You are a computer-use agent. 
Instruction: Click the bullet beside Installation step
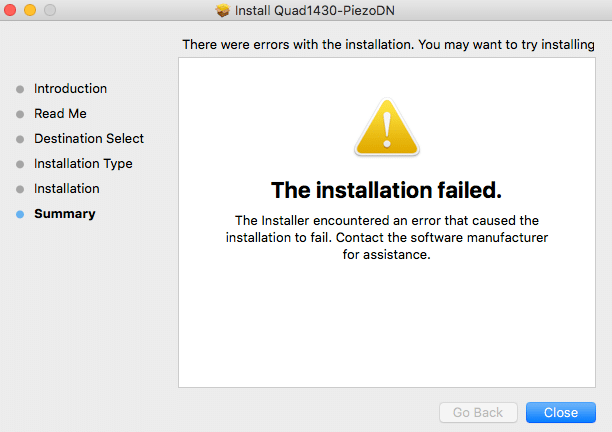pos(20,189)
